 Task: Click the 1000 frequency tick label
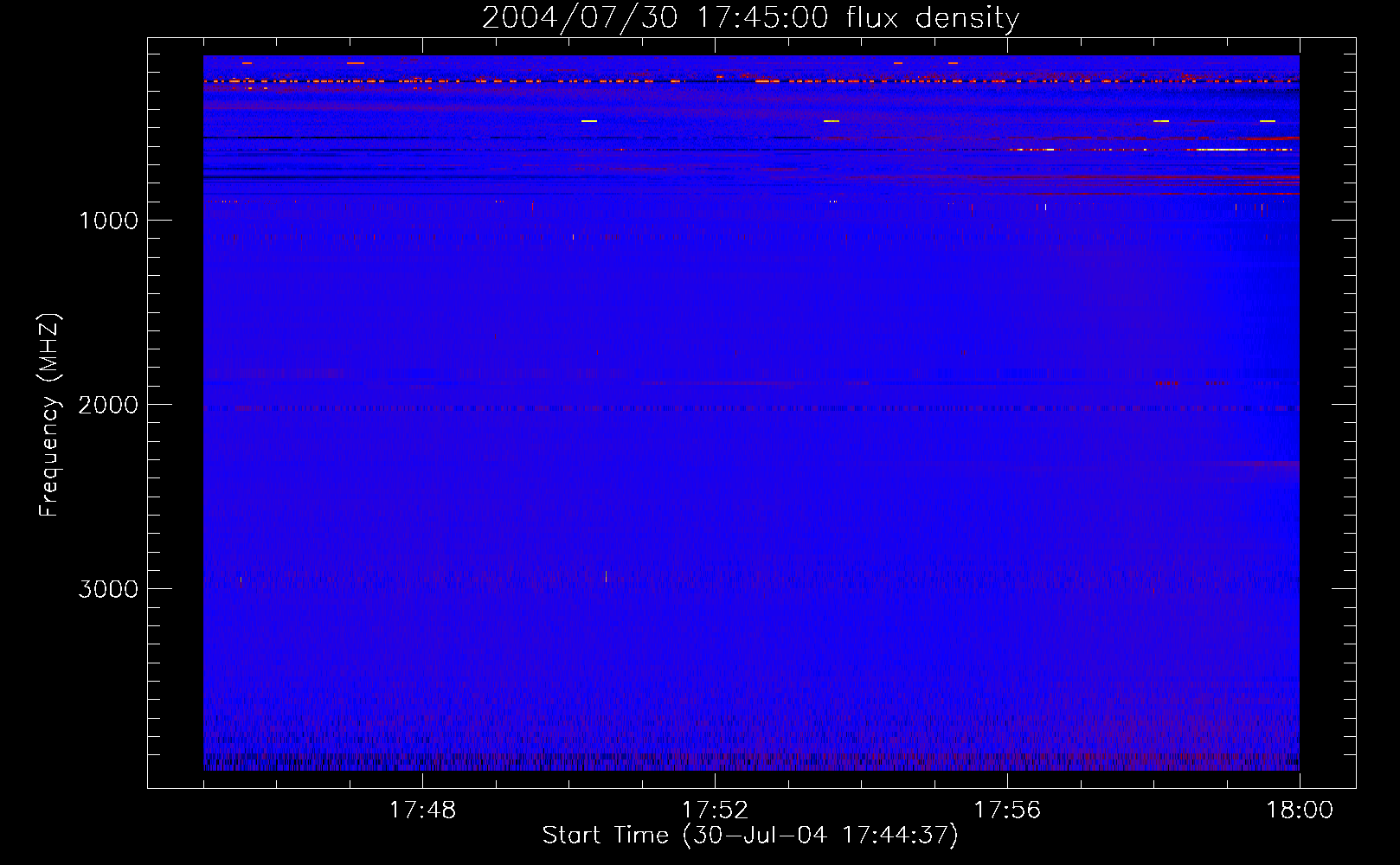(x=108, y=221)
